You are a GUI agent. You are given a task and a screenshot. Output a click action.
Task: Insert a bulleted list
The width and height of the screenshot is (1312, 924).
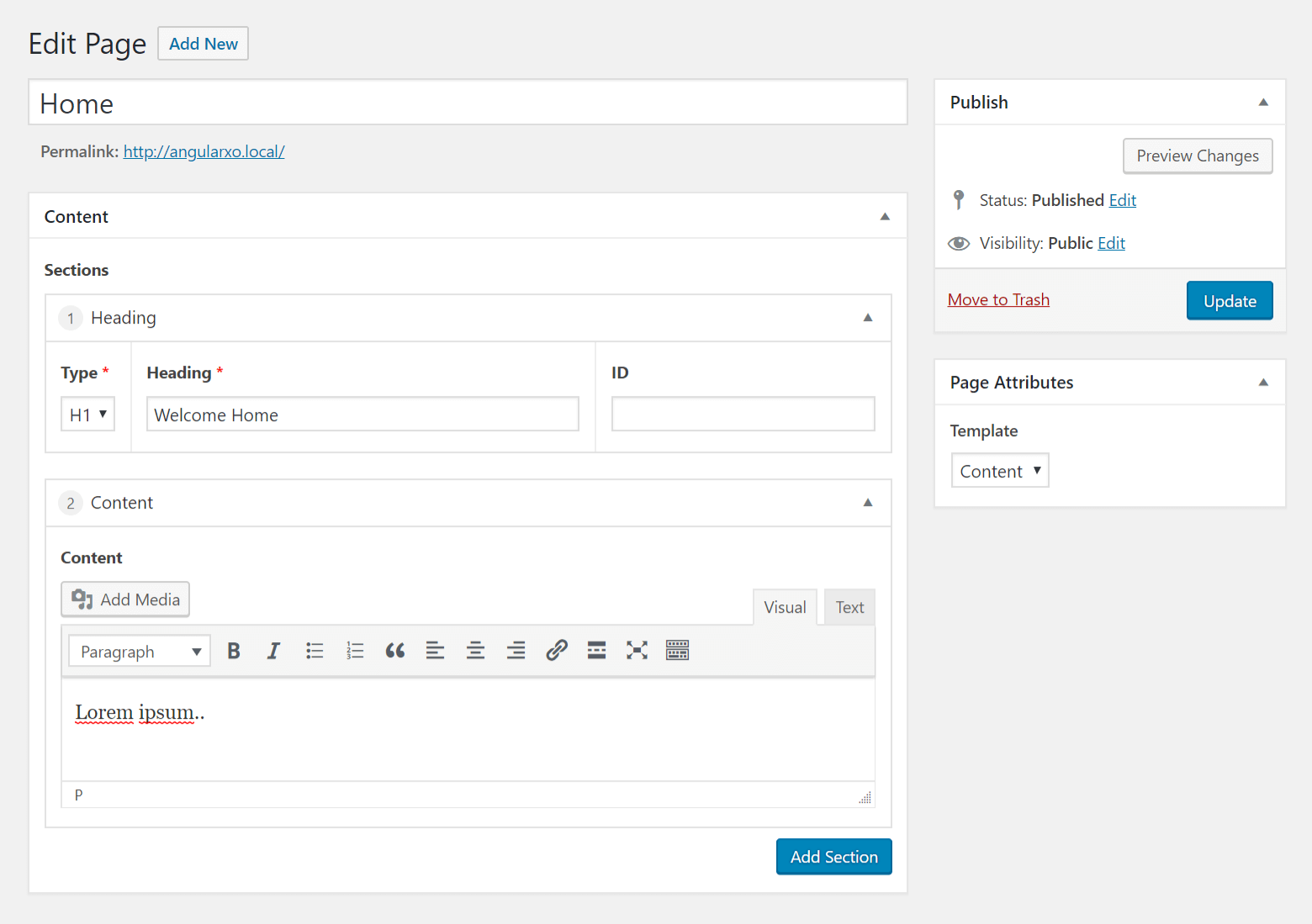point(315,650)
